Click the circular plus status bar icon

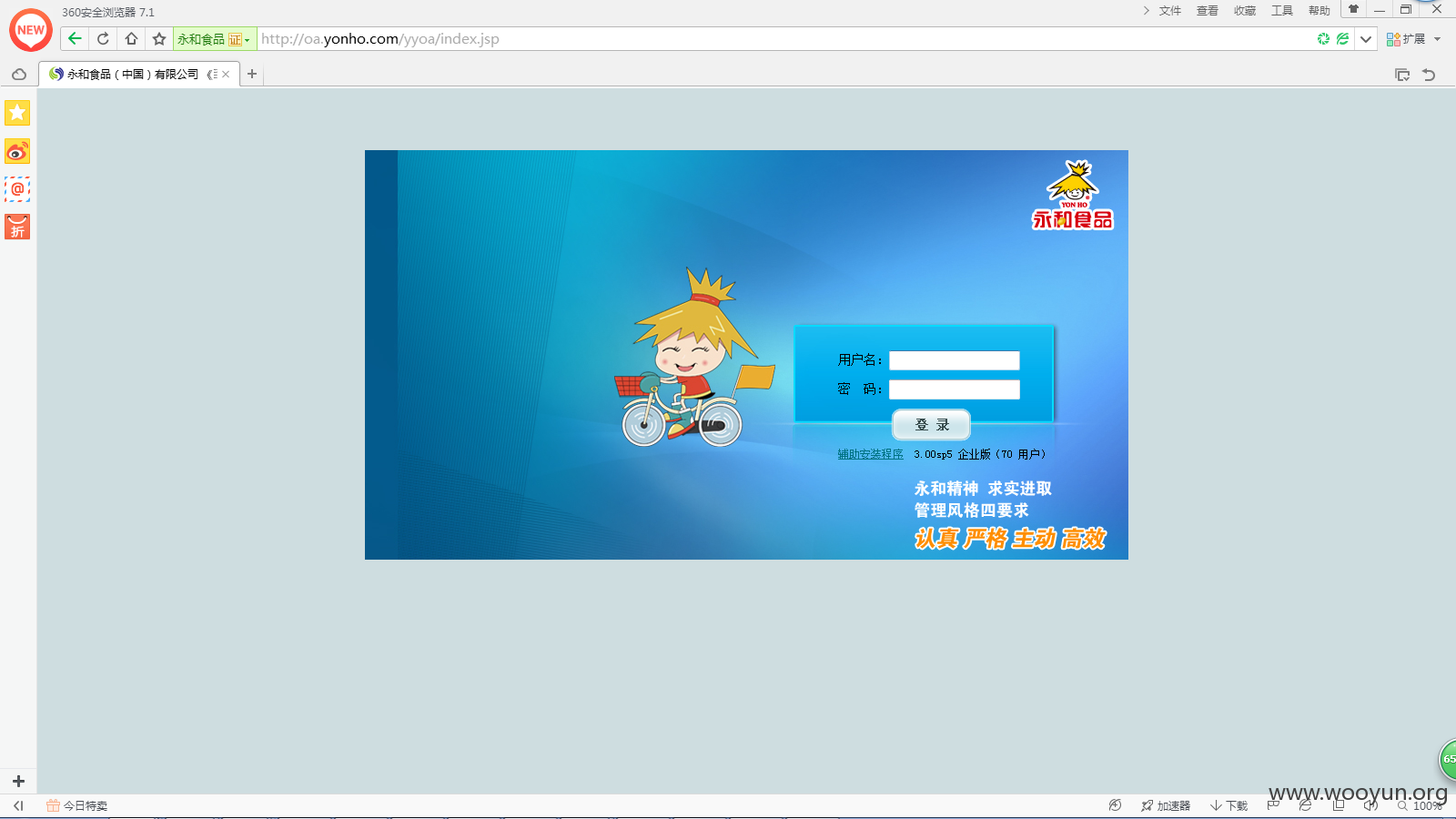pyautogui.click(x=1115, y=805)
